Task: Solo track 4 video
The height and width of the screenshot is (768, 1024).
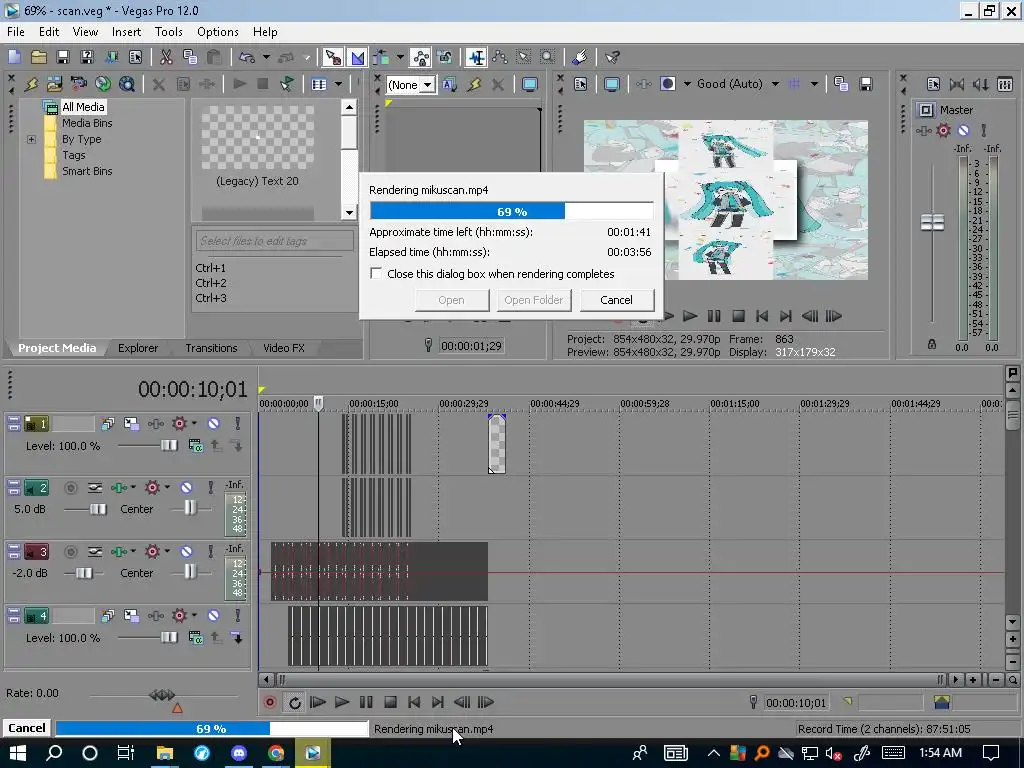Action: (x=237, y=615)
